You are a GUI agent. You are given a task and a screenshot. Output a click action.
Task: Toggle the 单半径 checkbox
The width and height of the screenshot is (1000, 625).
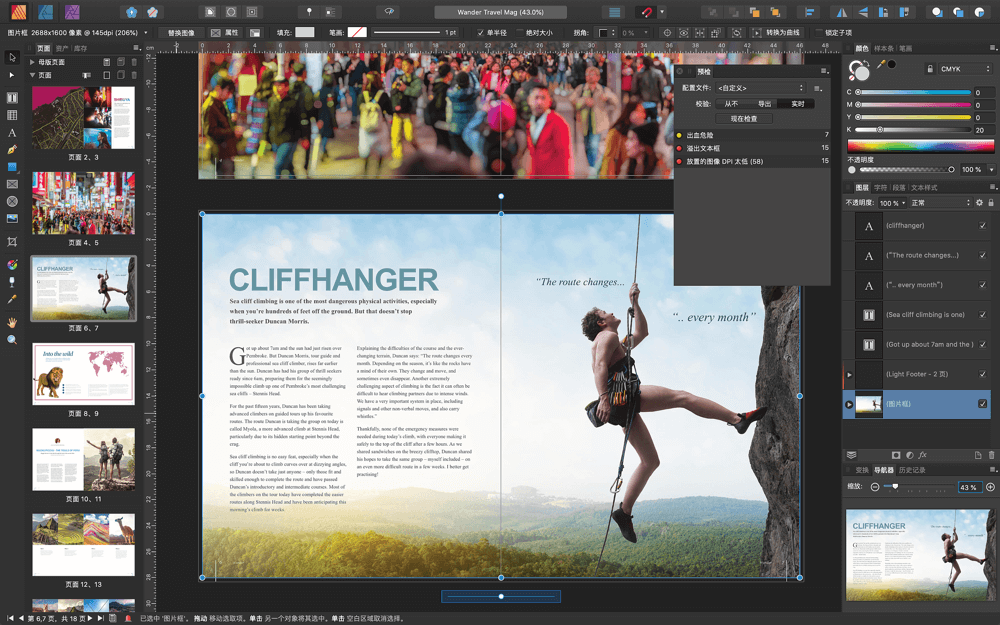coord(480,33)
